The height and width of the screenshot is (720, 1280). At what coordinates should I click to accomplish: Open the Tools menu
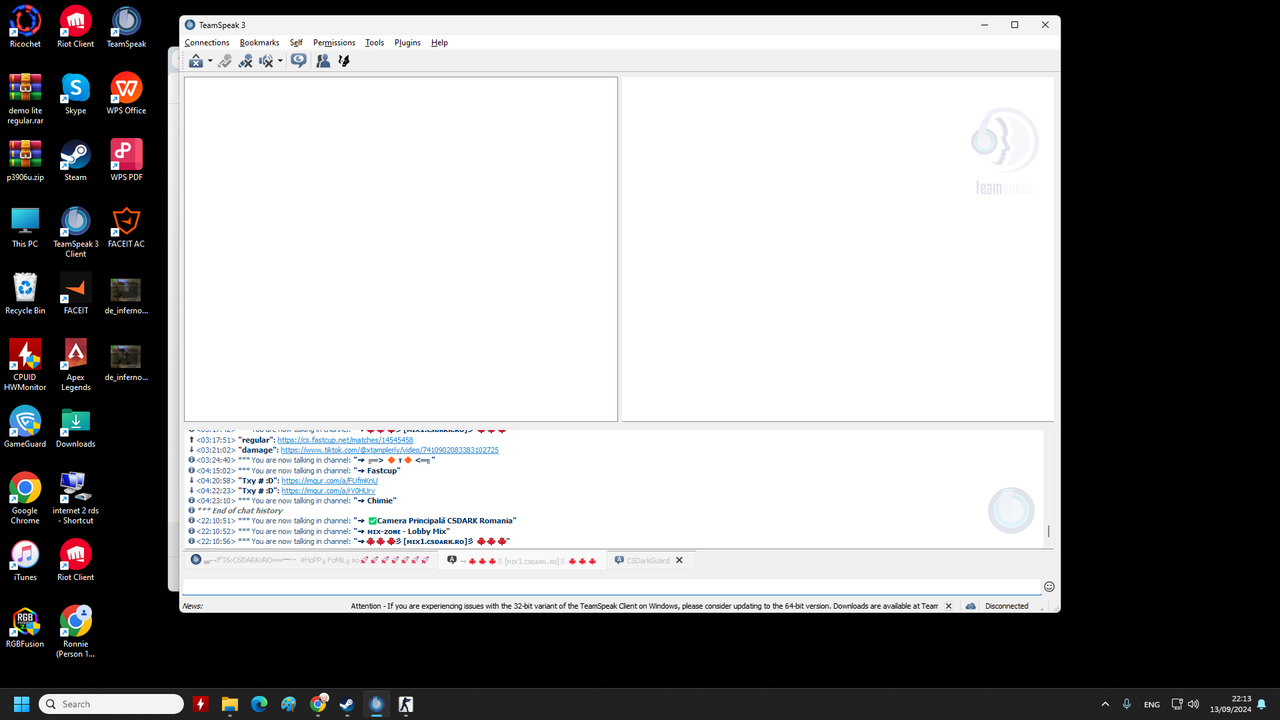click(374, 43)
